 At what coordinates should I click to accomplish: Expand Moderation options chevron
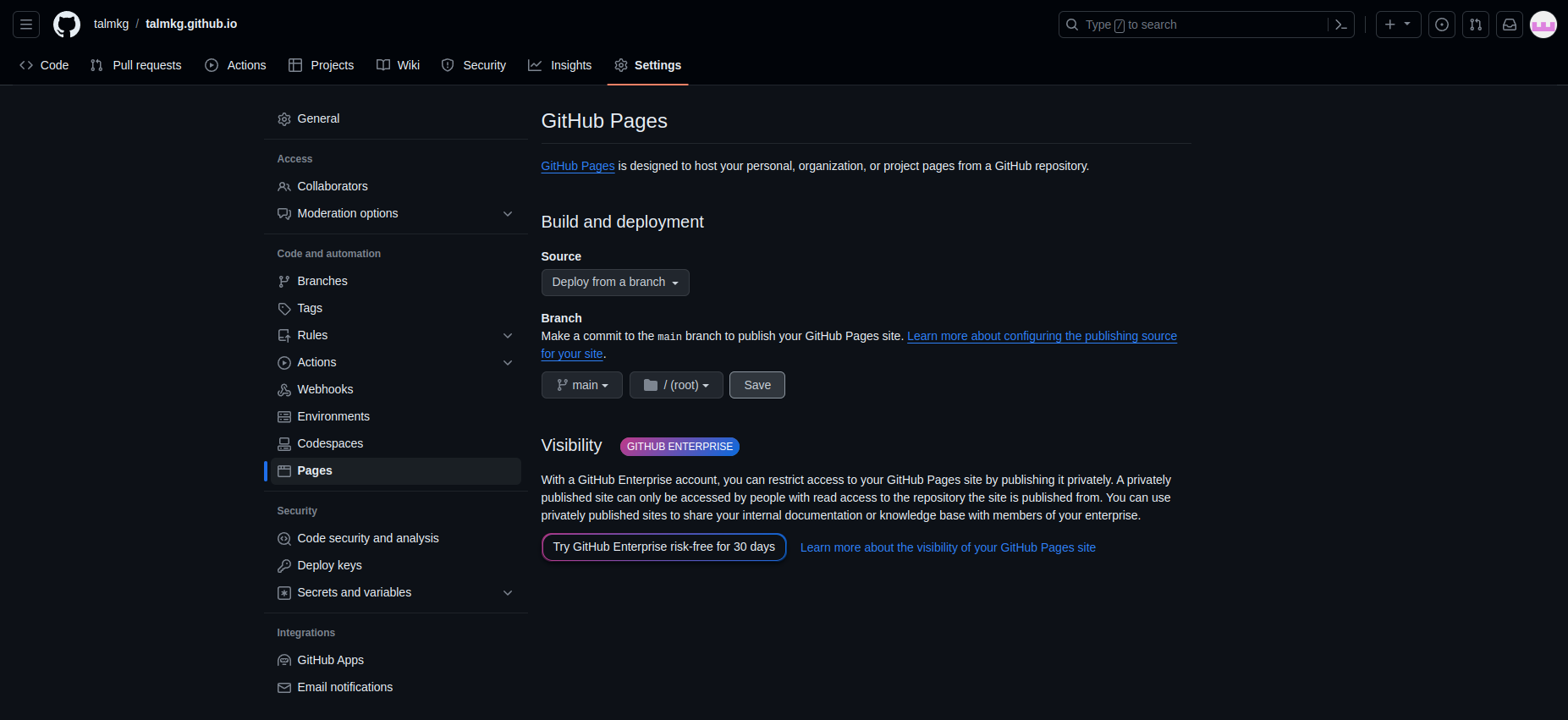pyautogui.click(x=508, y=214)
